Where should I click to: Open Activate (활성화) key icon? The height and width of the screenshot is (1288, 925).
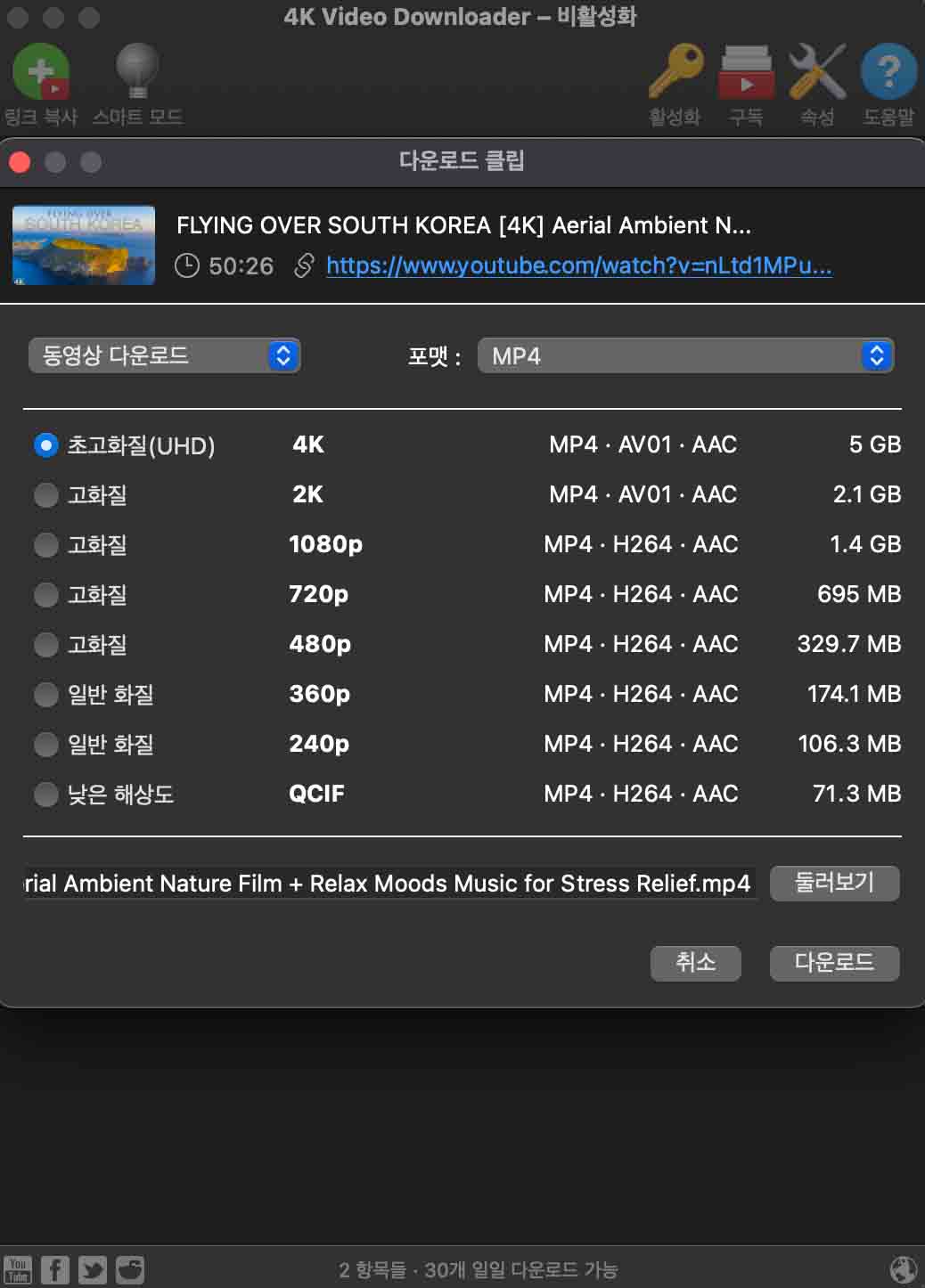pyautogui.click(x=675, y=71)
